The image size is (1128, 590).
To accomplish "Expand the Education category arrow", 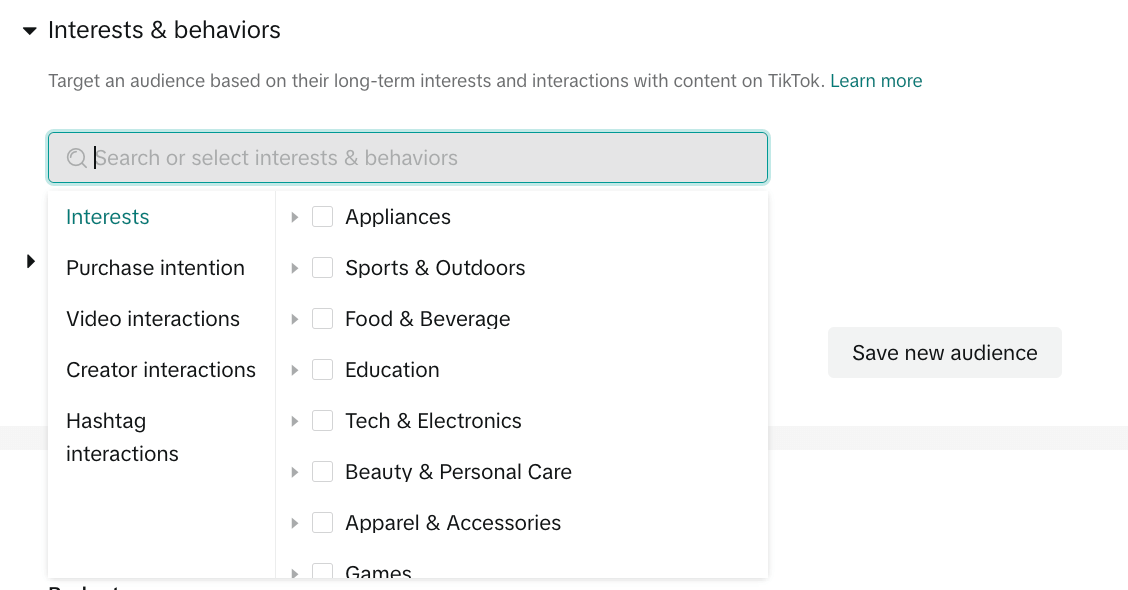I will 294,371.
